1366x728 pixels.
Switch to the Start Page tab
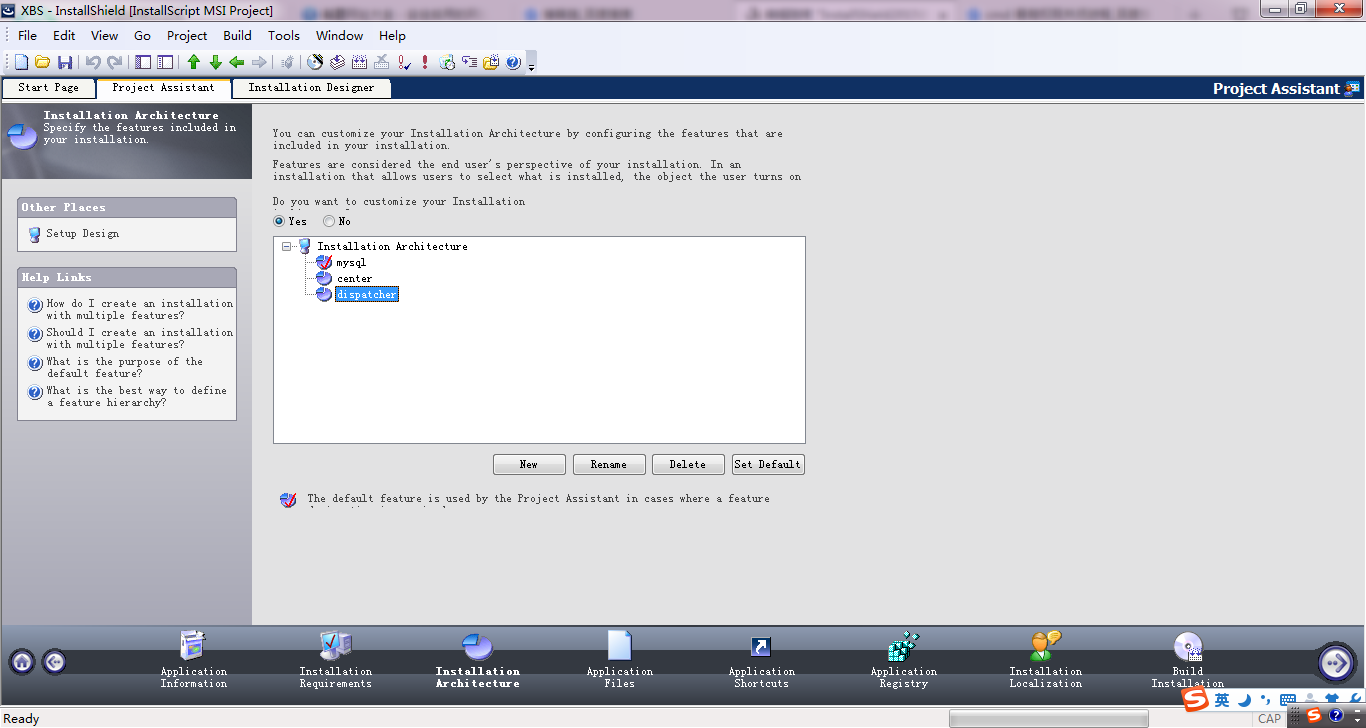[48, 88]
